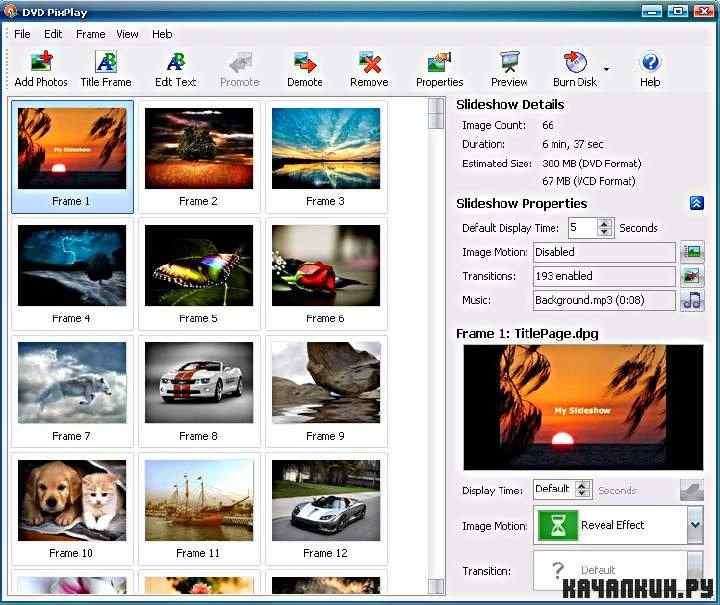Click the Transitions 193 enabled field
Image resolution: width=720 pixels, height=605 pixels.
pyautogui.click(x=604, y=276)
